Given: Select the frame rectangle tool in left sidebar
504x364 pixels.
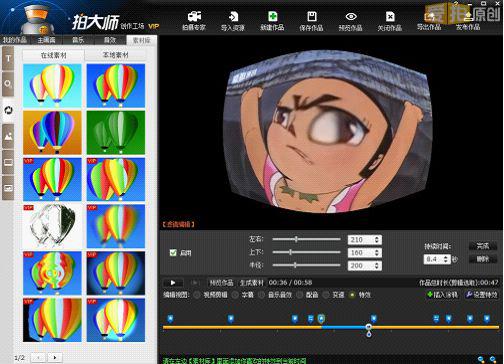Looking at the screenshot, I should click(8, 162).
